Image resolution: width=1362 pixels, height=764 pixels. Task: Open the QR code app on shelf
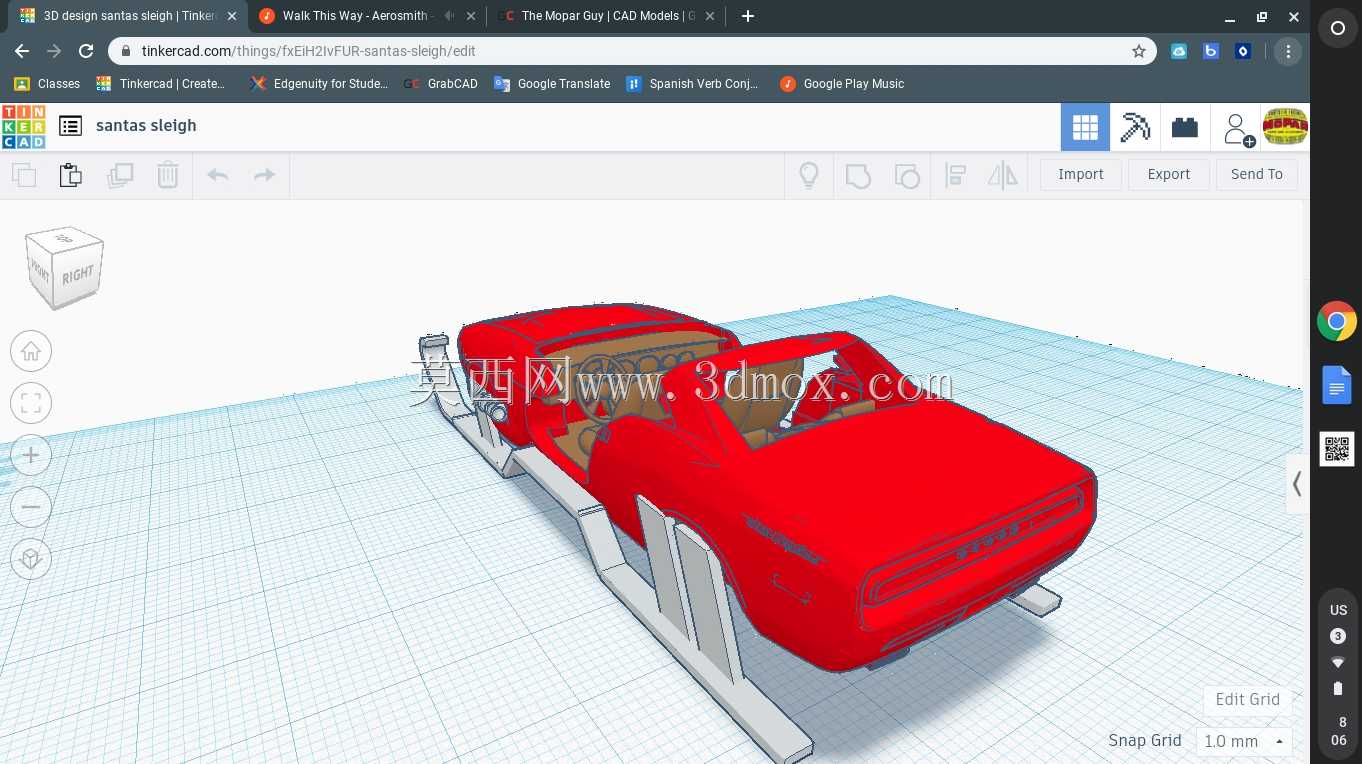tap(1337, 449)
